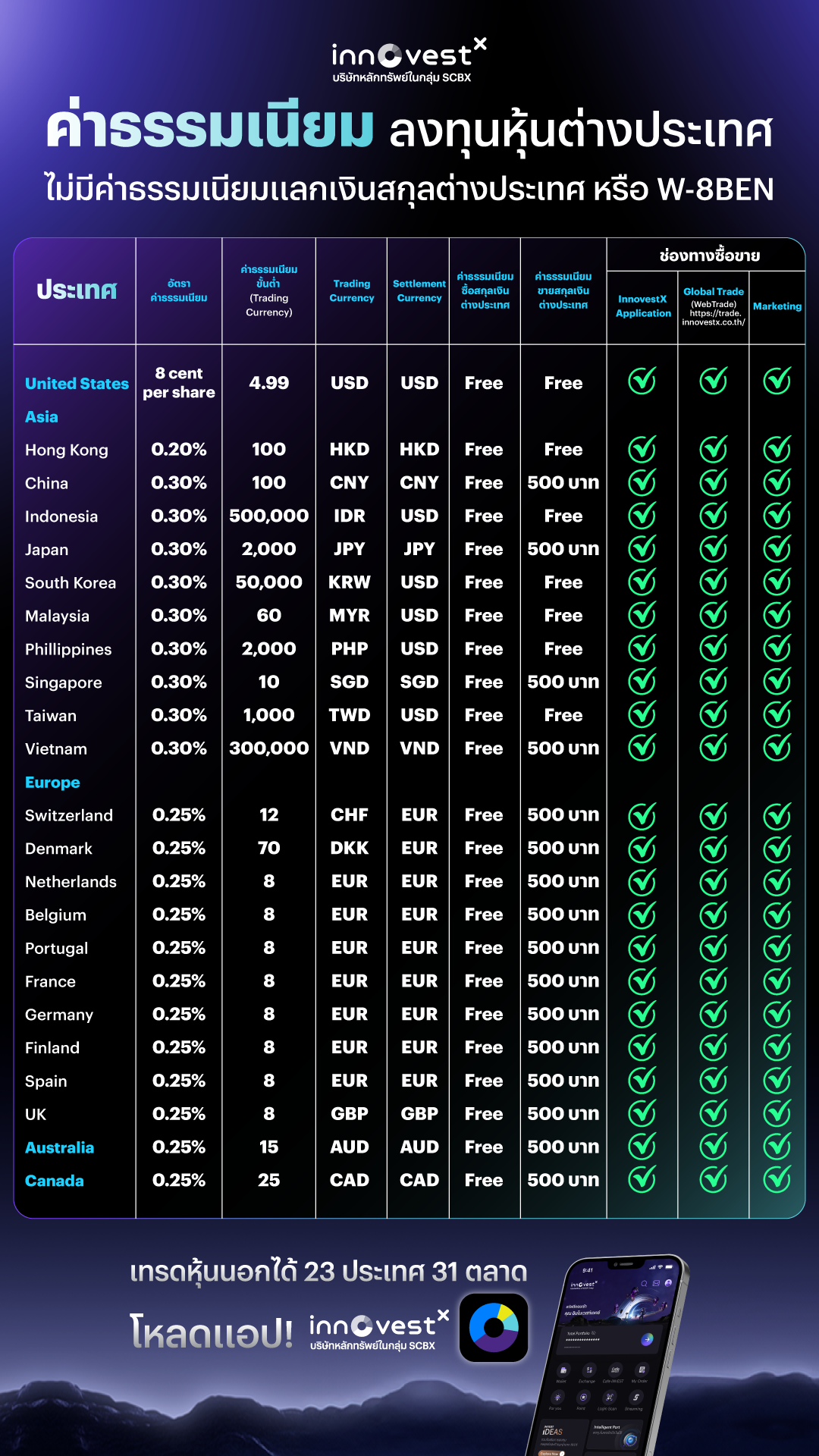This screenshot has width=819, height=1456.
Task: Click United States InnovestX Application checkmark
Action: tap(642, 381)
